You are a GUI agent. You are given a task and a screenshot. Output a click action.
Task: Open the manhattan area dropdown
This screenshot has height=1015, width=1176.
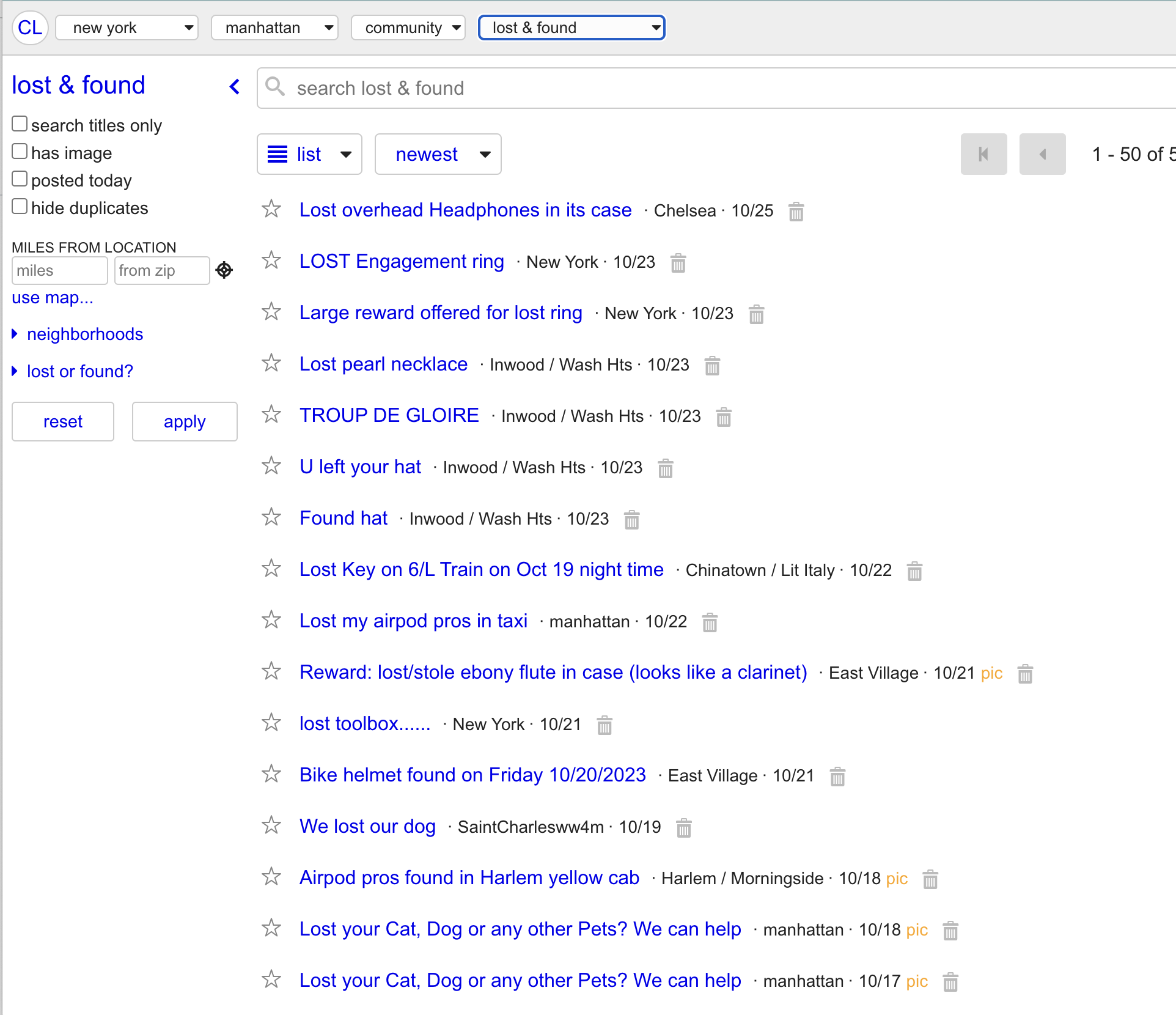274,28
